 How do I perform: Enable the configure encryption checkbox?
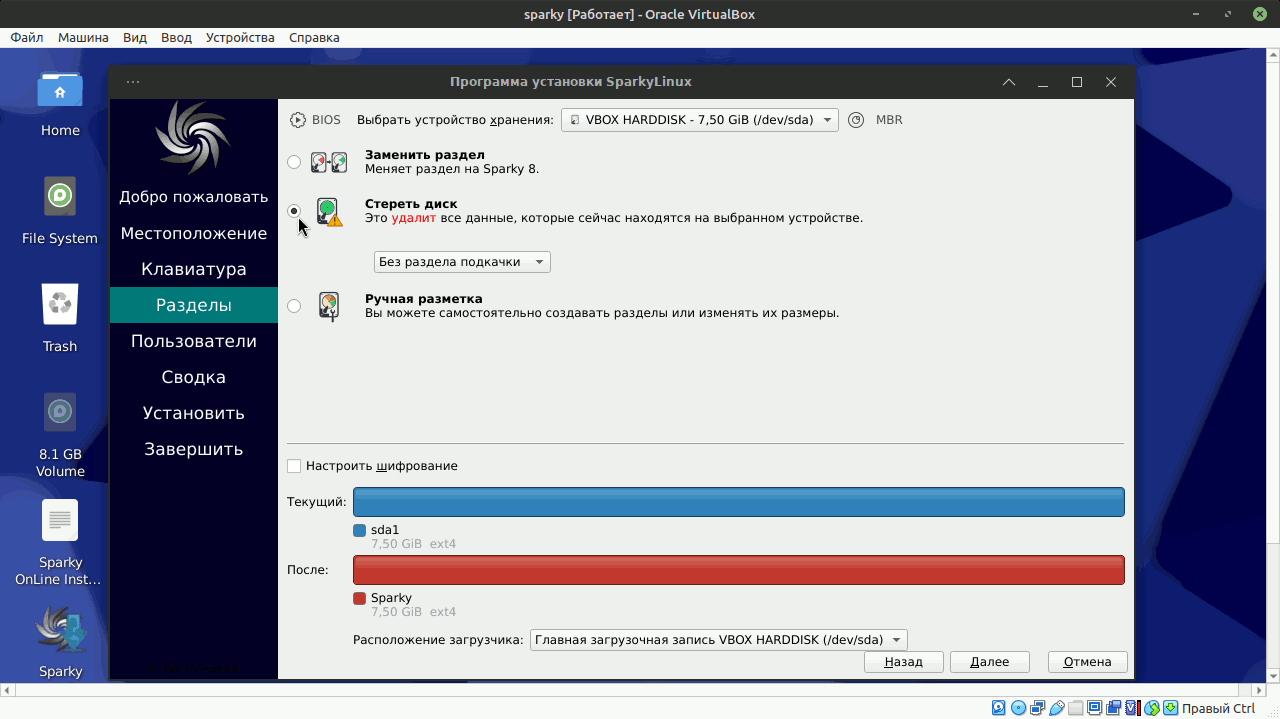click(x=294, y=466)
